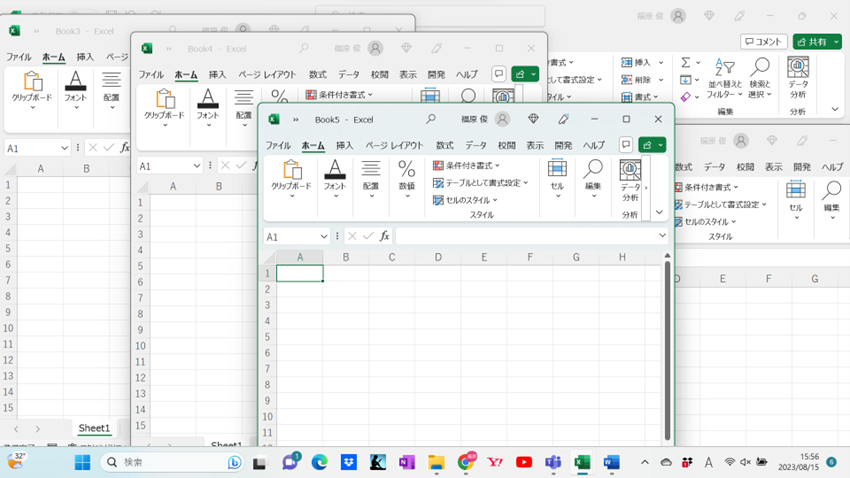Switch to Formulas (数式) tab in Book5
The height and width of the screenshot is (478, 850).
pos(445,145)
